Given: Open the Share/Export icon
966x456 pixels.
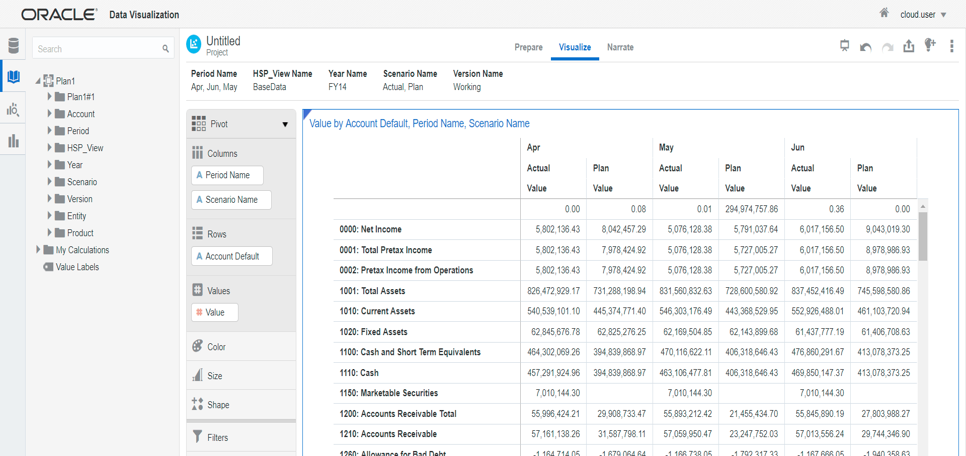Looking at the screenshot, I should coord(908,47).
